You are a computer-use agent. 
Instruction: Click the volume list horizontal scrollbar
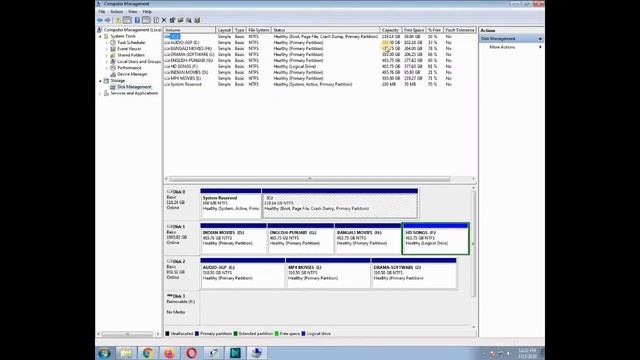click(310, 179)
